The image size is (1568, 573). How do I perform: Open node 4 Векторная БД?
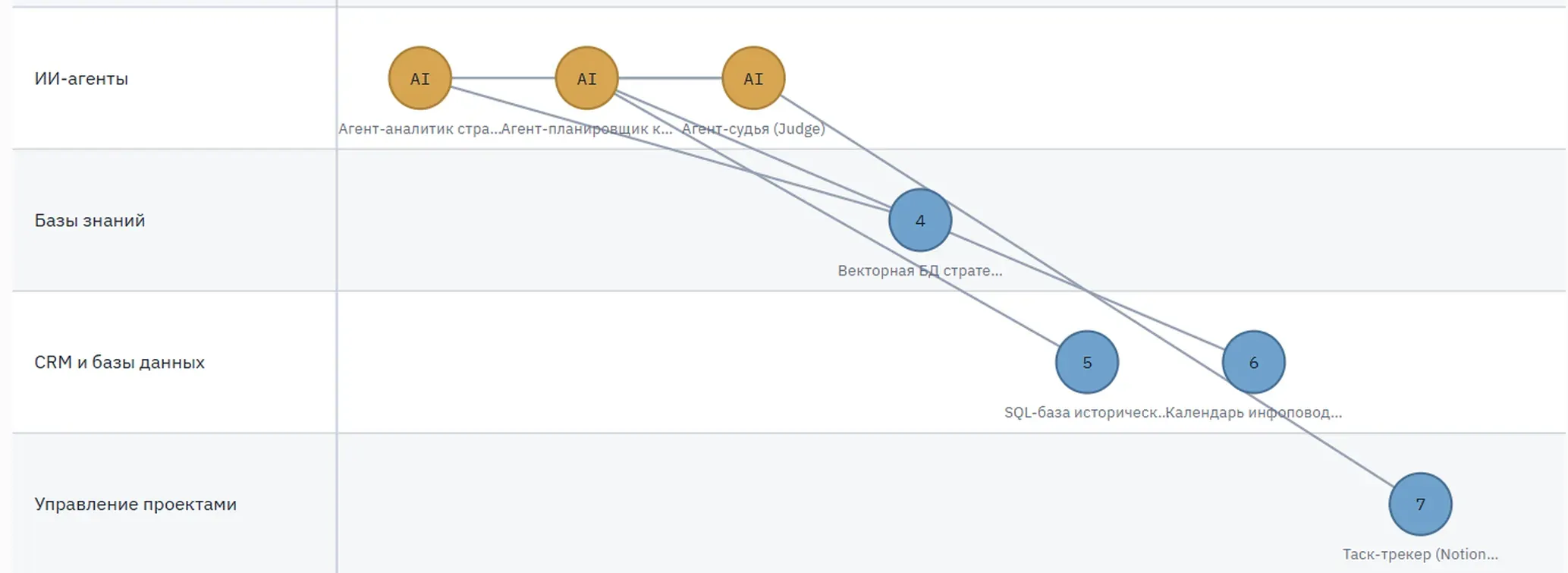920,220
